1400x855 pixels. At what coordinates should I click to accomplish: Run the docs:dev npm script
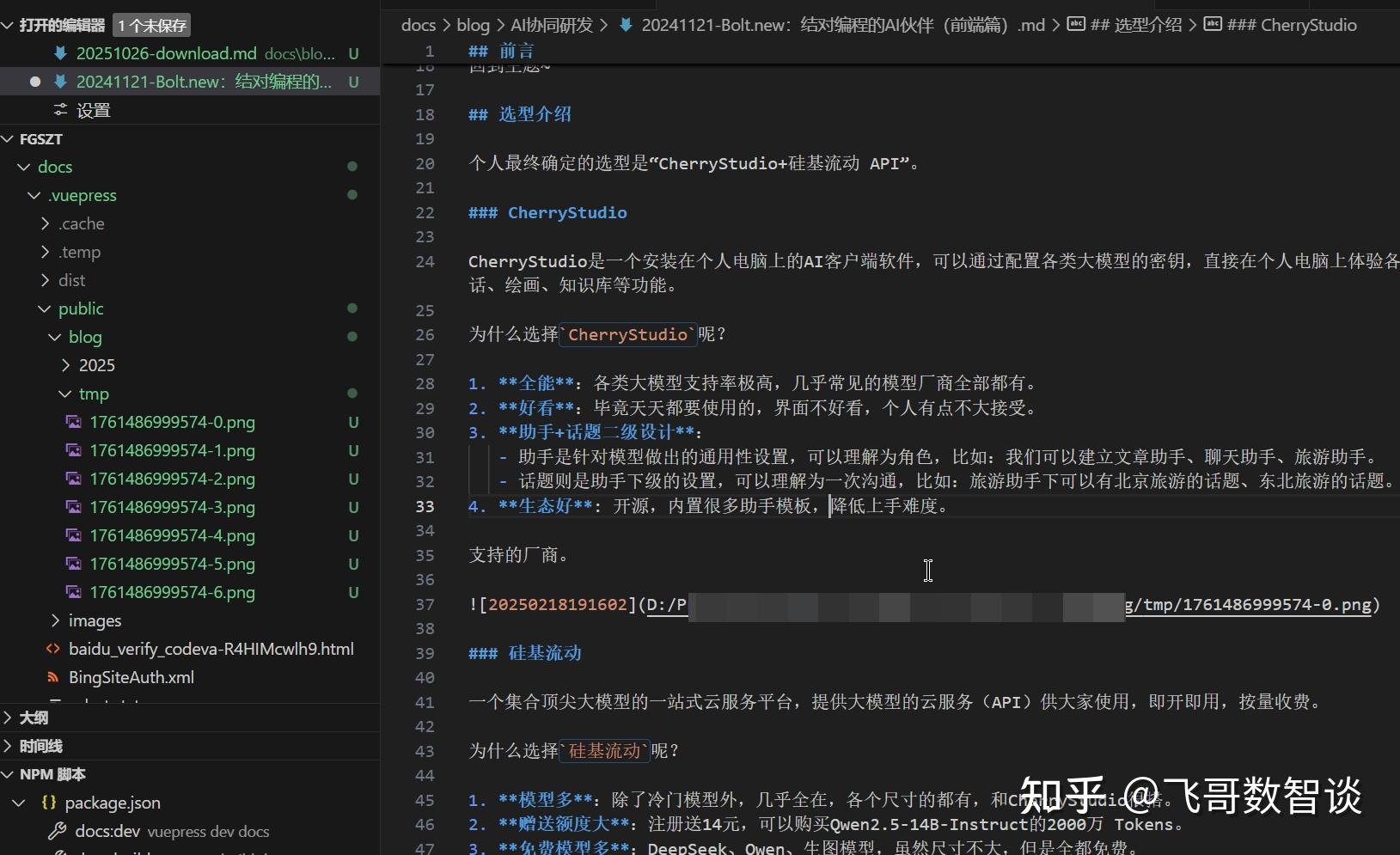pyautogui.click(x=107, y=831)
